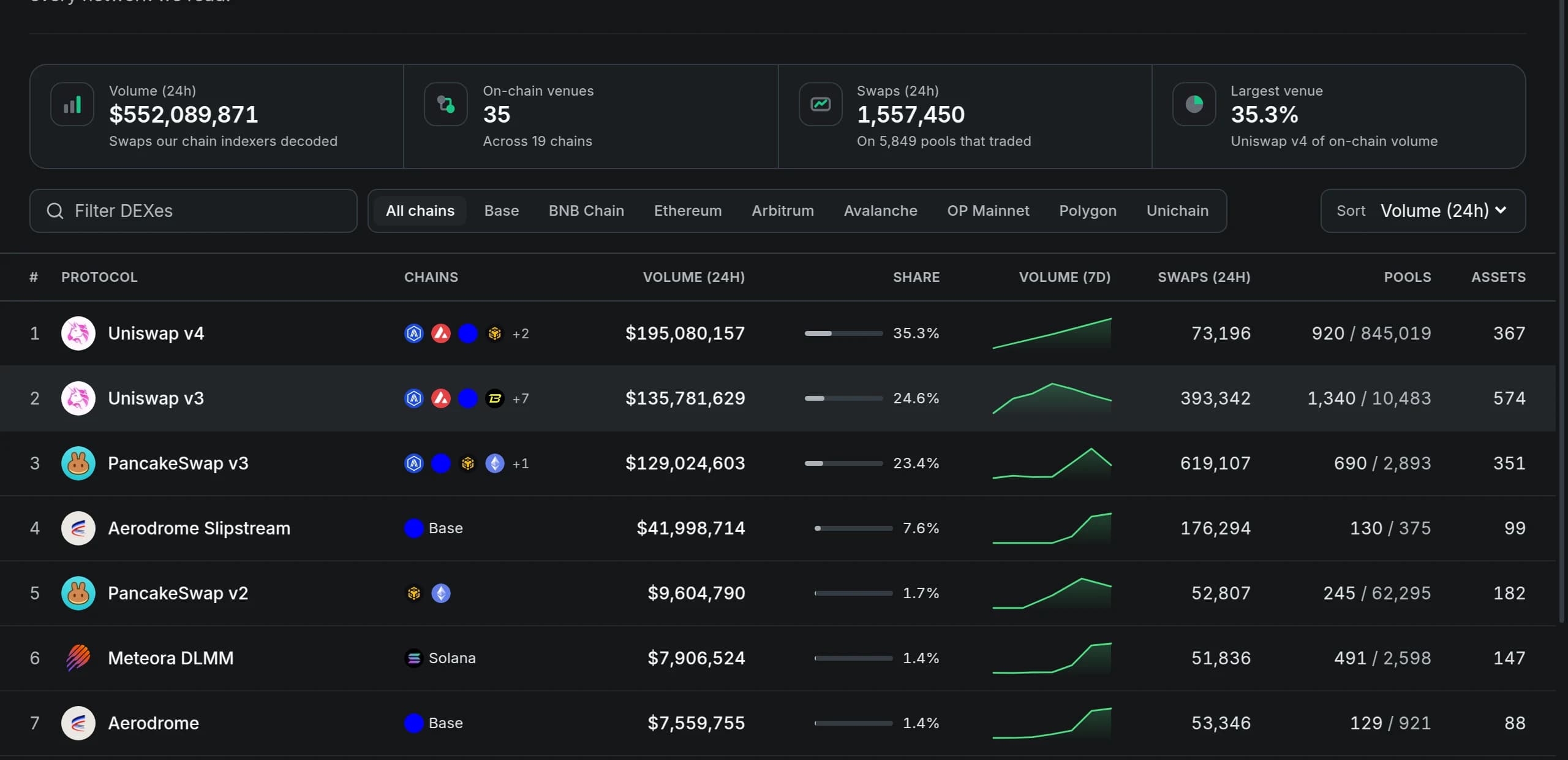
Task: Click the PROTOCOL column header
Action: 99,277
